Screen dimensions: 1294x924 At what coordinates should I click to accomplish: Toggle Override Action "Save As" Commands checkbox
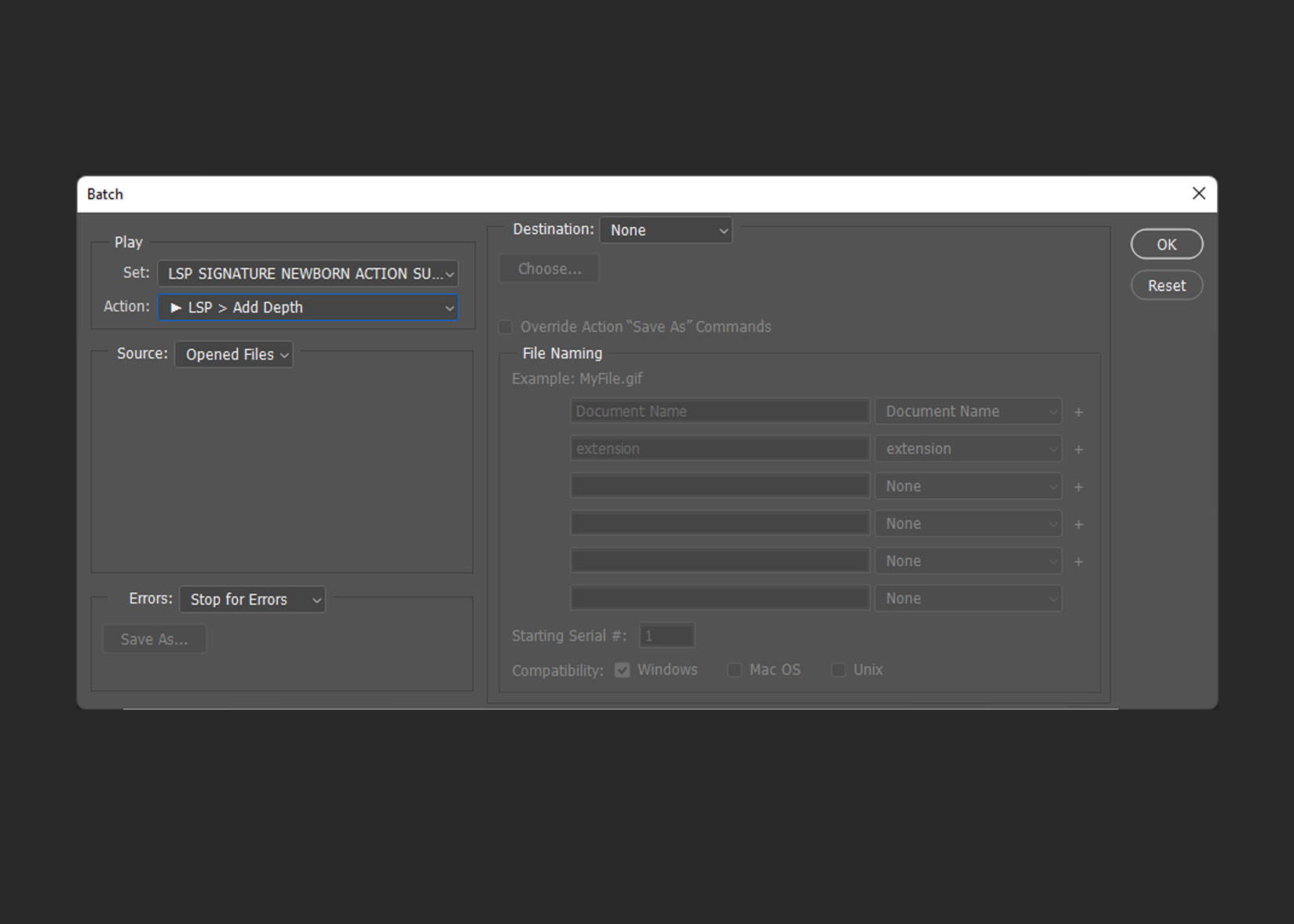506,327
